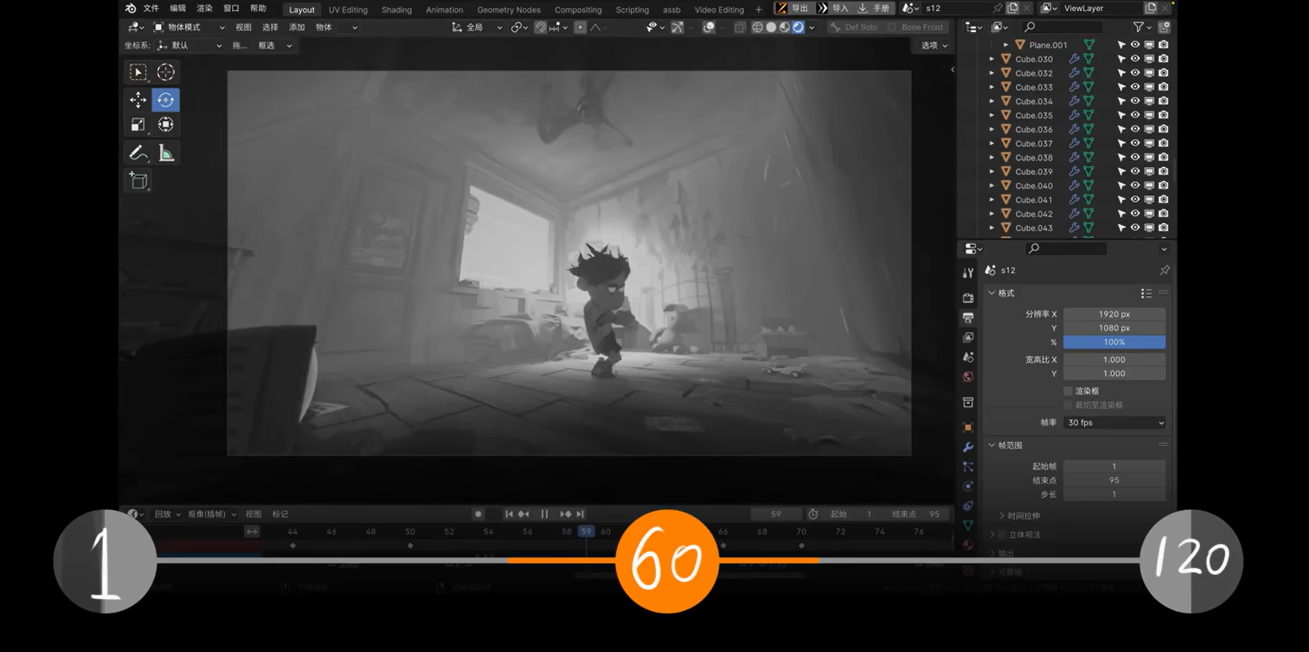Select the Add Cube tool

(138, 181)
